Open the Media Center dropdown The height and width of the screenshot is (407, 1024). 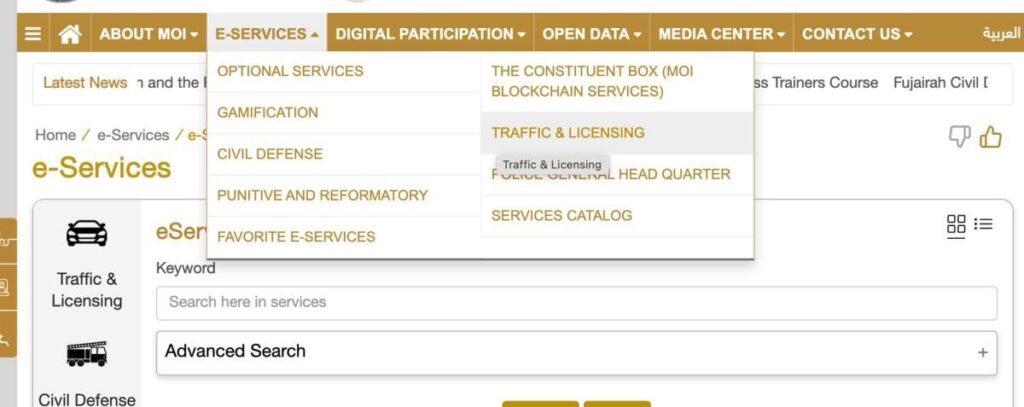722,34
